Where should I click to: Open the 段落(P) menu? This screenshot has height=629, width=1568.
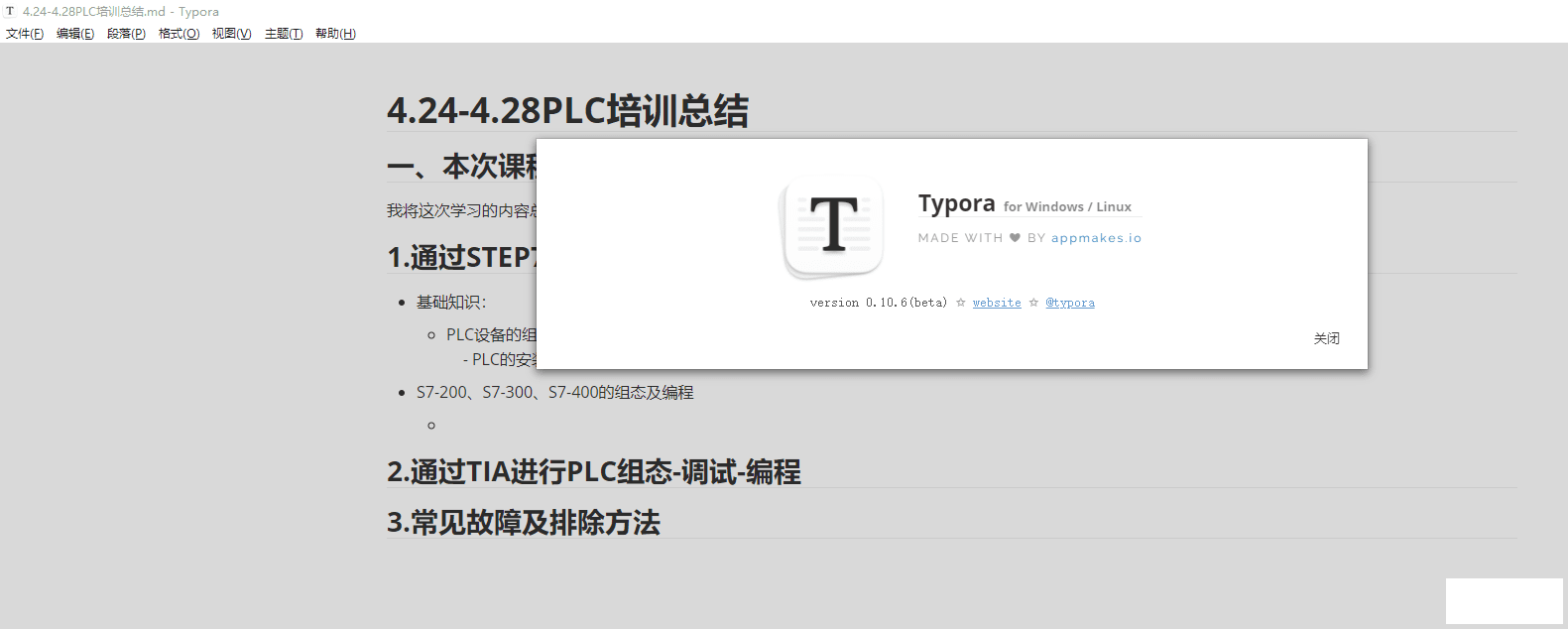coord(126,34)
